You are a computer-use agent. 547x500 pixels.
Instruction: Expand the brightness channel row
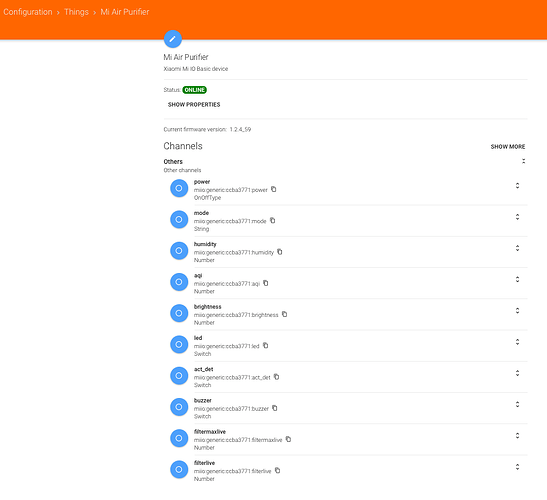[517, 311]
